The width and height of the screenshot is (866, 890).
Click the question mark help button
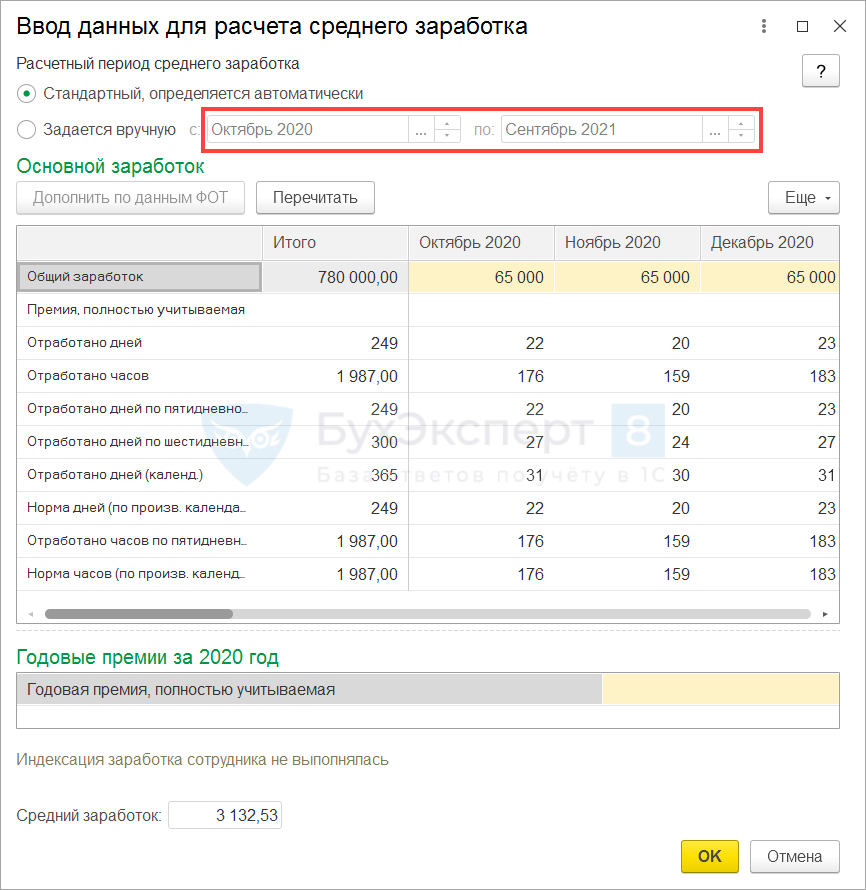(x=820, y=72)
